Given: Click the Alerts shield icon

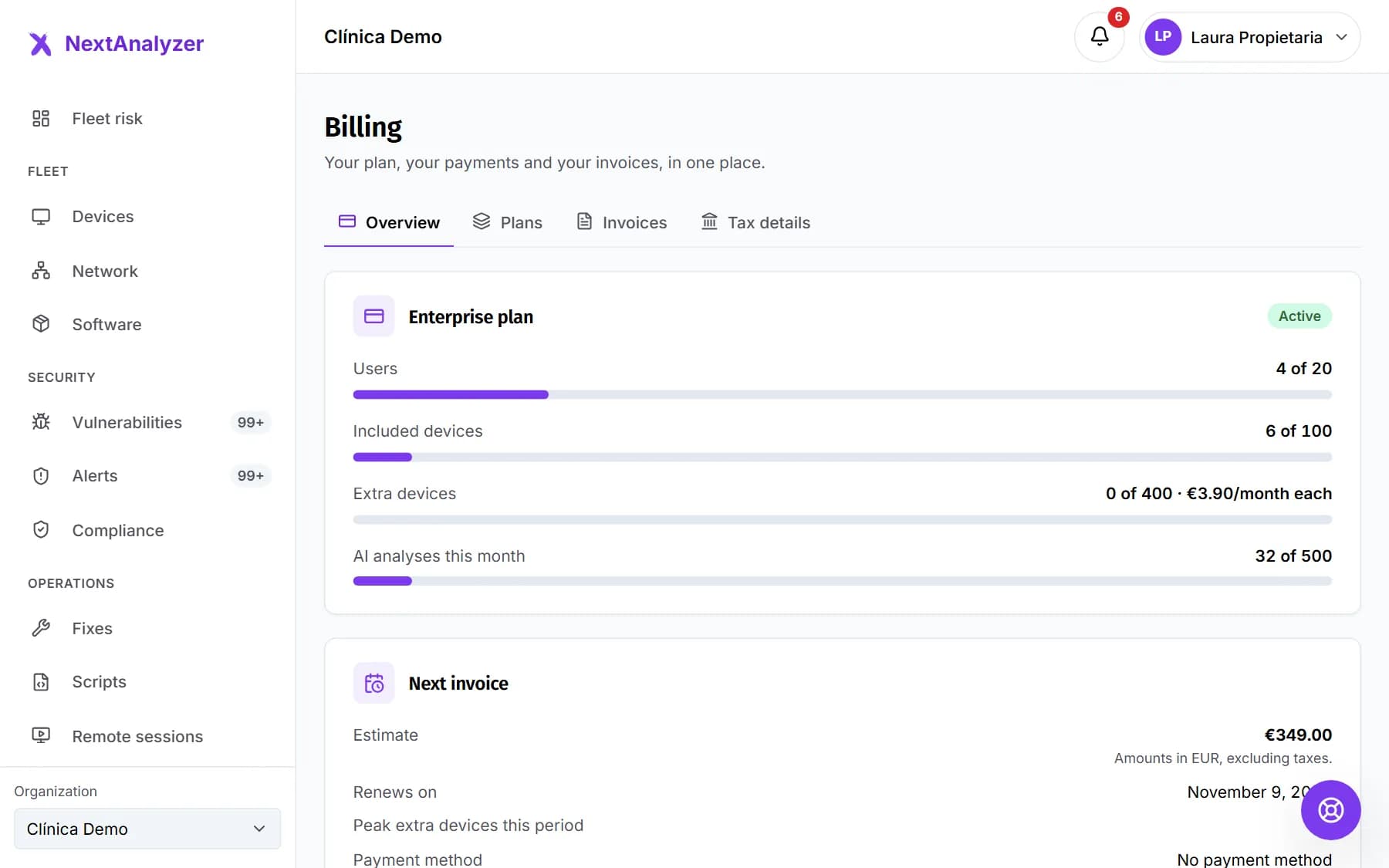Looking at the screenshot, I should (x=41, y=476).
